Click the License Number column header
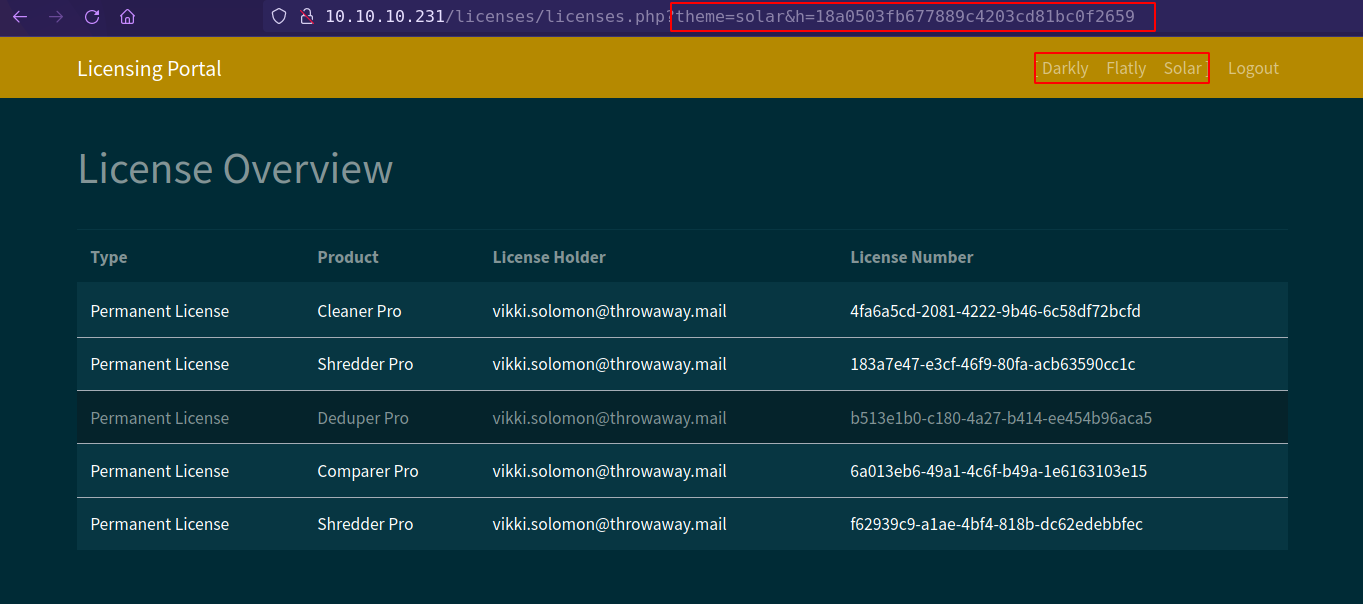This screenshot has width=1363, height=604. (911, 257)
